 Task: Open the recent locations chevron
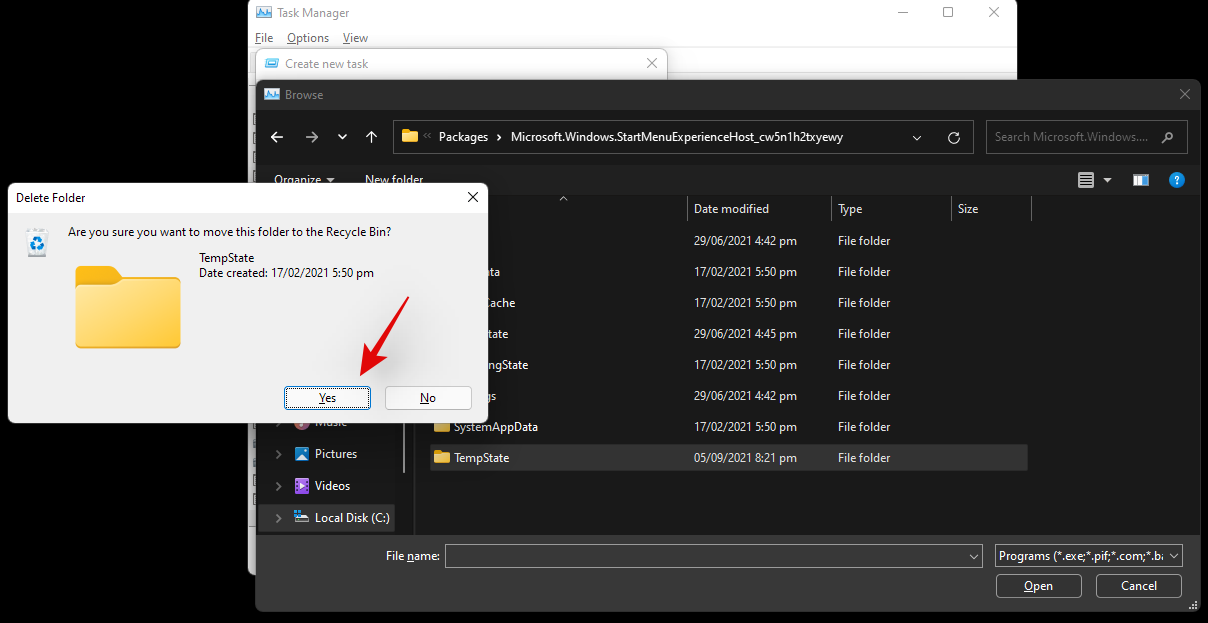pyautogui.click(x=342, y=137)
